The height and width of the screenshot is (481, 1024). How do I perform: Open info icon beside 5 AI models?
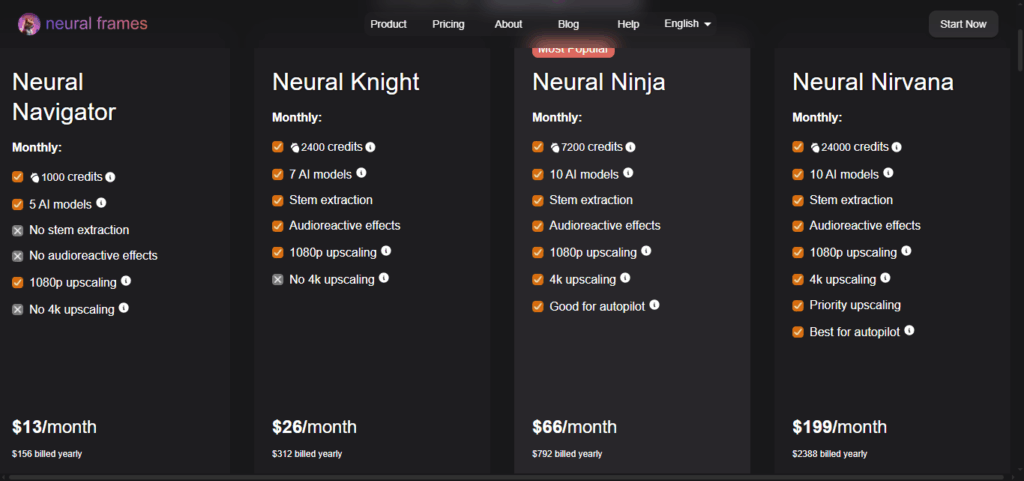tap(101, 203)
